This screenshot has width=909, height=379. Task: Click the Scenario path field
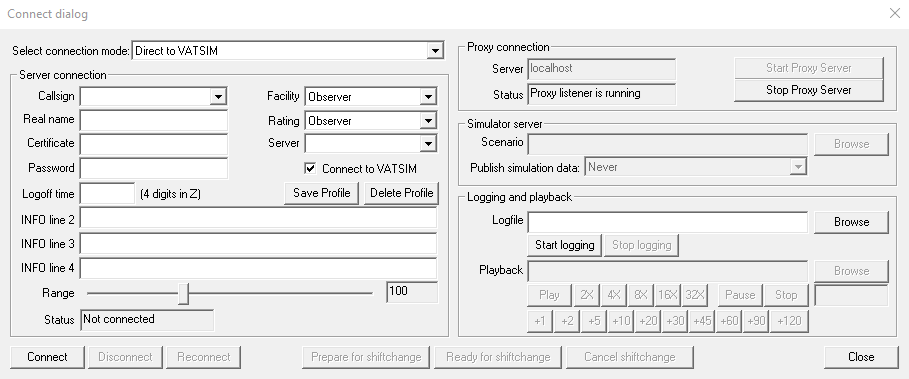pyautogui.click(x=667, y=144)
